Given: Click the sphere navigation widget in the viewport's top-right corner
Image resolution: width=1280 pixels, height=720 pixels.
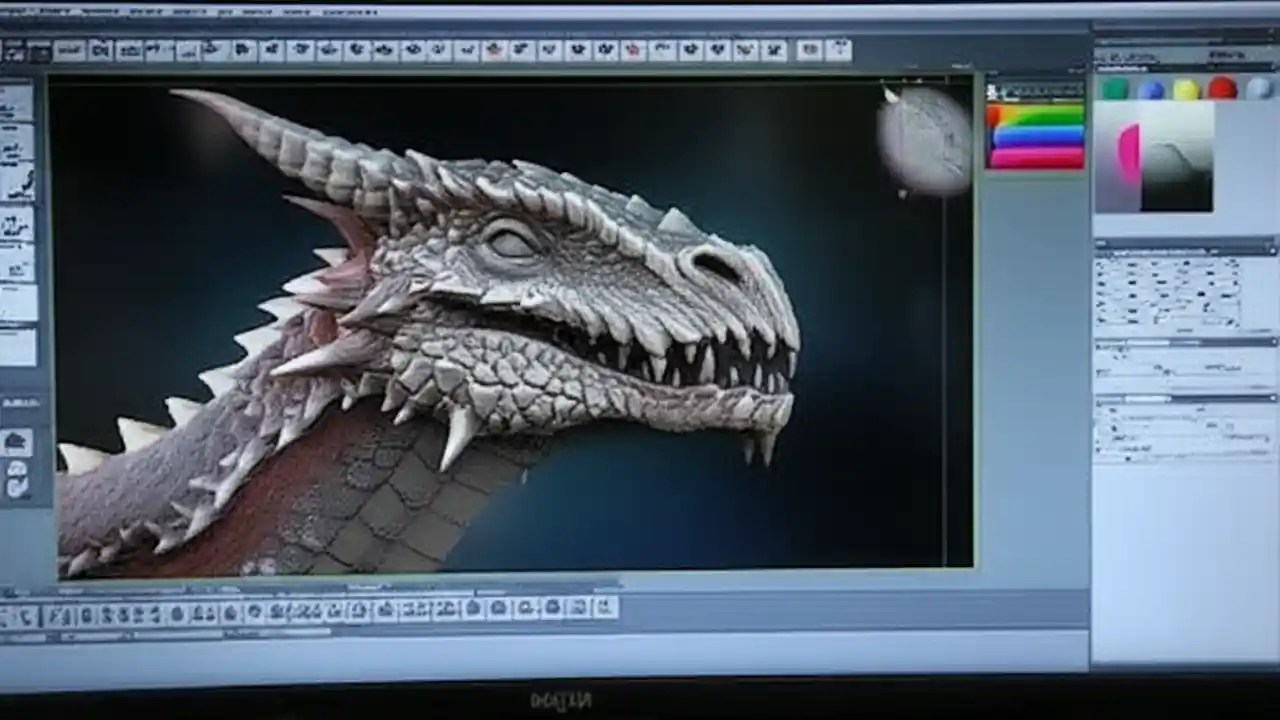Looking at the screenshot, I should pos(922,138).
